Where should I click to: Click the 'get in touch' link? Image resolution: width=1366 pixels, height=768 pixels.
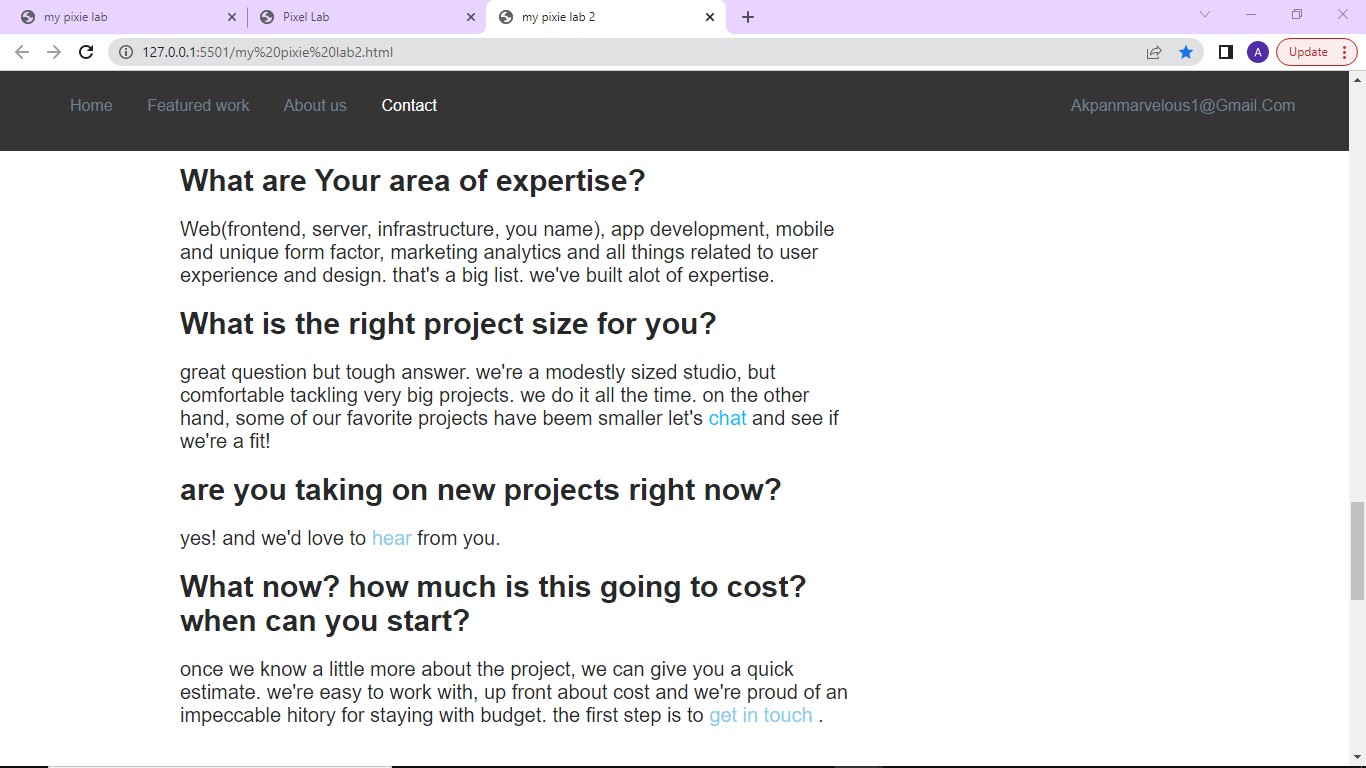(760, 715)
